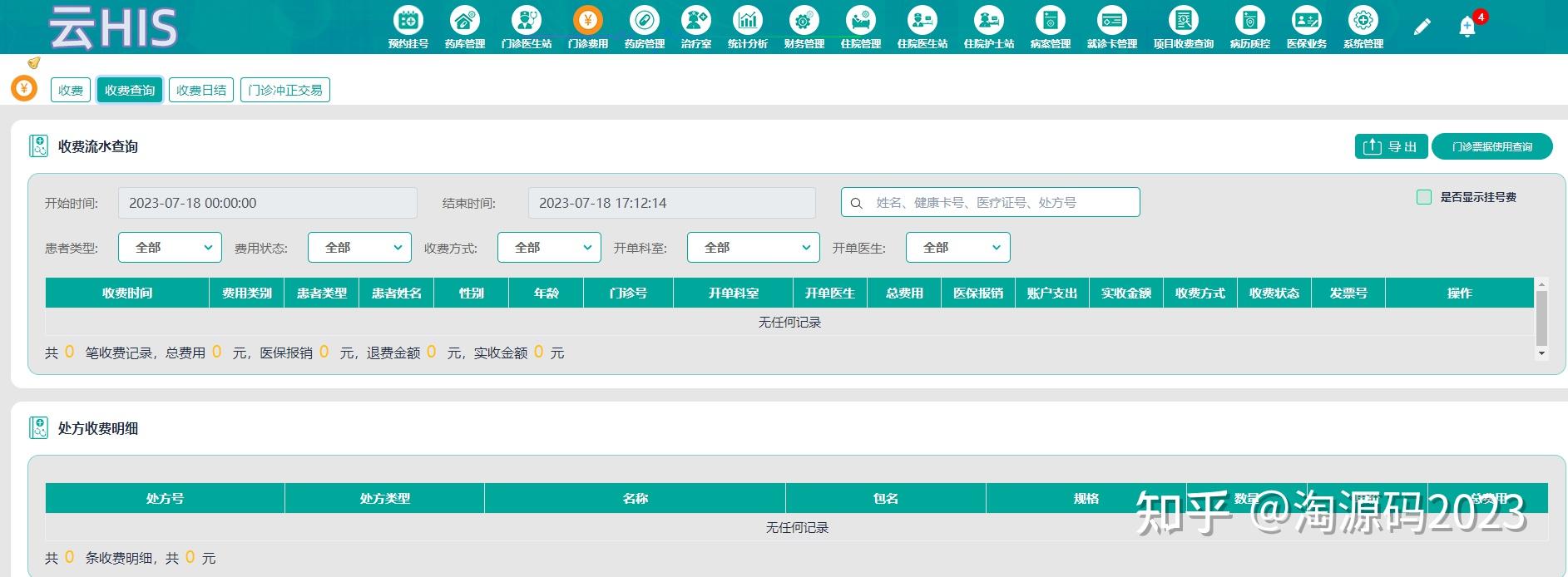Click the 患者类型 column header
1568x577 pixels.
pyautogui.click(x=322, y=293)
